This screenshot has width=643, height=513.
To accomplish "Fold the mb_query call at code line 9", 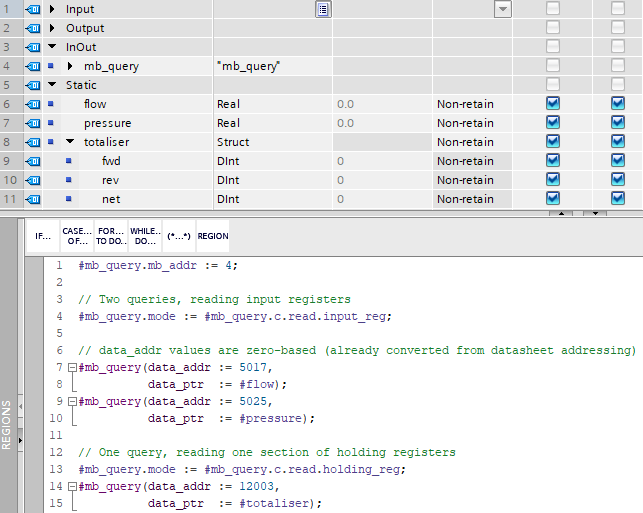I will point(72,401).
